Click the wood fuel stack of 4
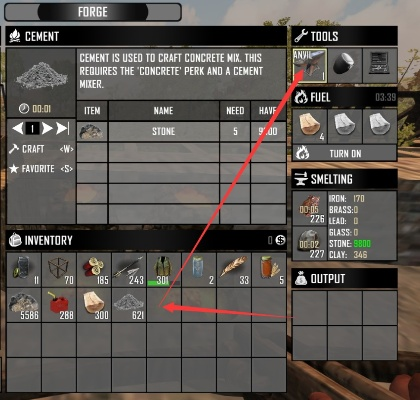The height and width of the screenshot is (400, 420). tap(310, 126)
